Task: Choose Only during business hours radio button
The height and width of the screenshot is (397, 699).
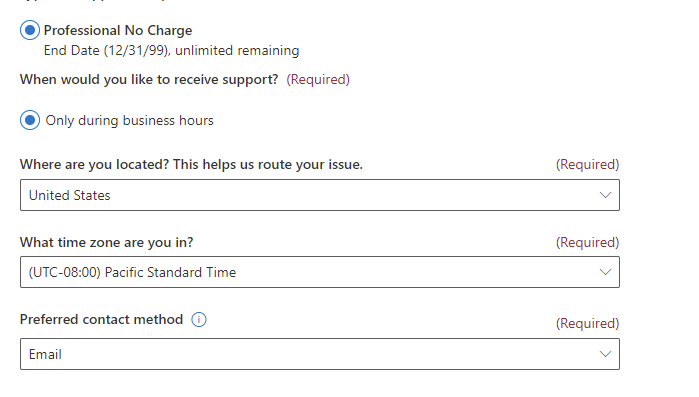Action: (30, 120)
